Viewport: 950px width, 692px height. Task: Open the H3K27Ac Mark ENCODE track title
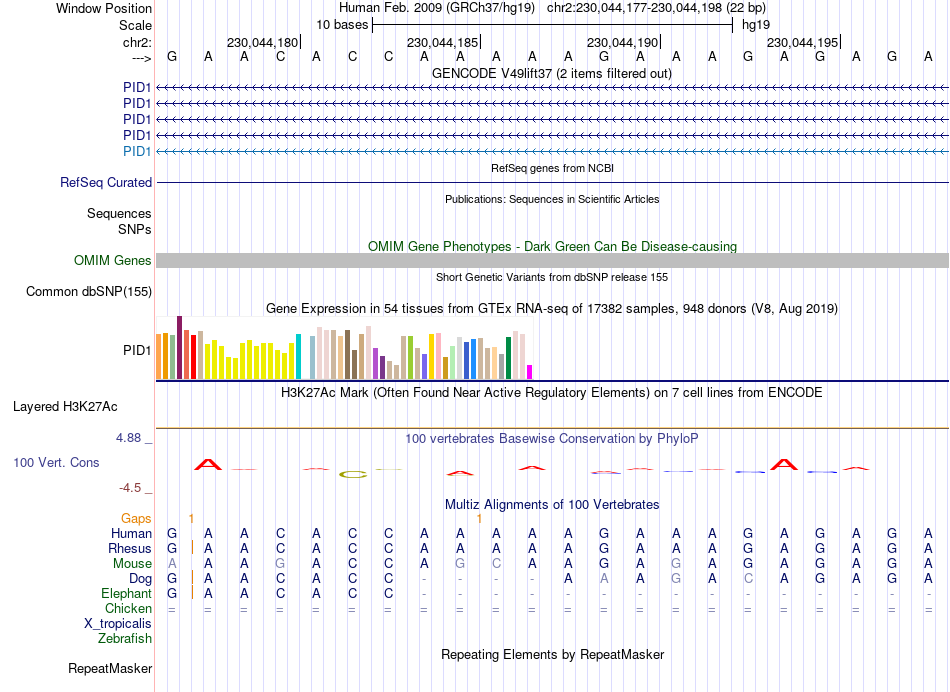(552, 393)
